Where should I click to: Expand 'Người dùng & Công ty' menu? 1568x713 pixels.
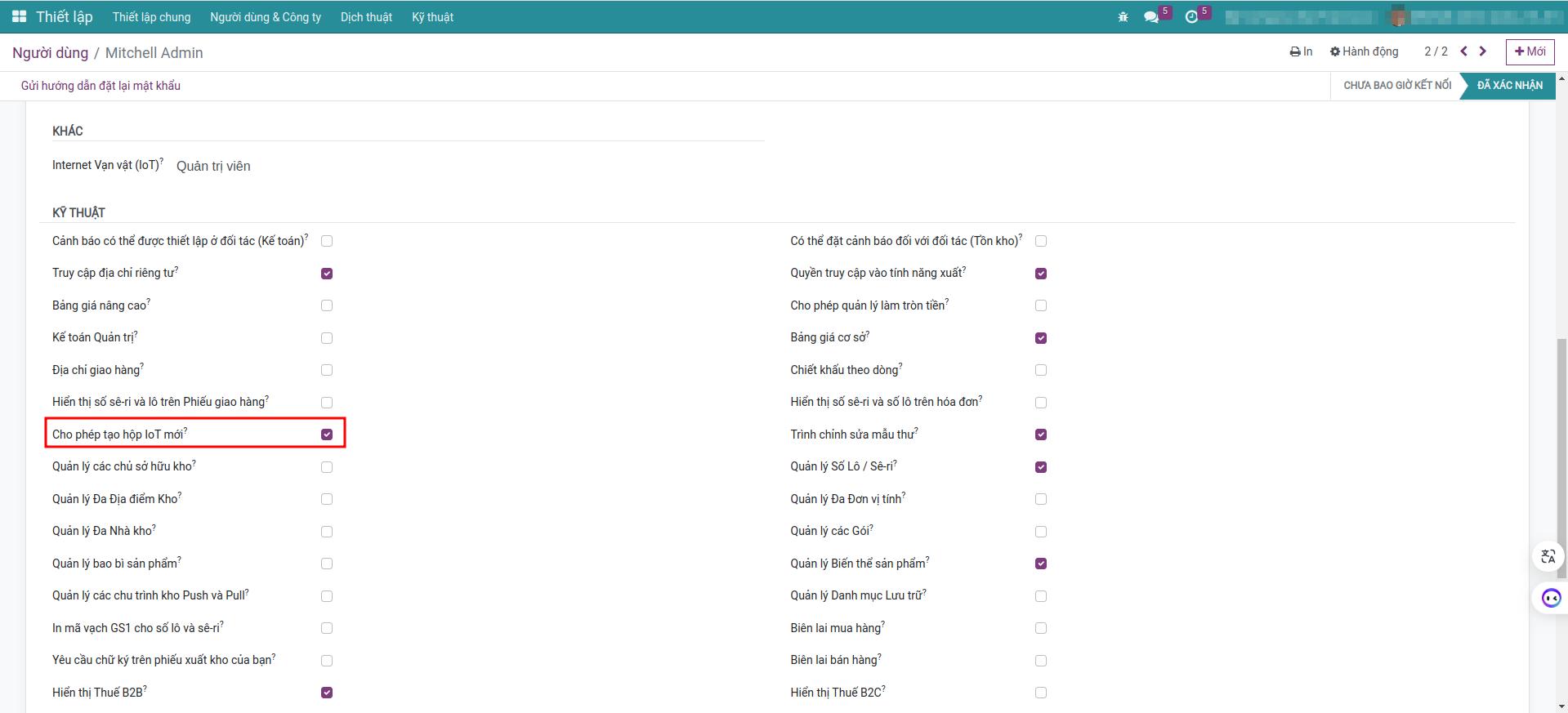point(265,17)
